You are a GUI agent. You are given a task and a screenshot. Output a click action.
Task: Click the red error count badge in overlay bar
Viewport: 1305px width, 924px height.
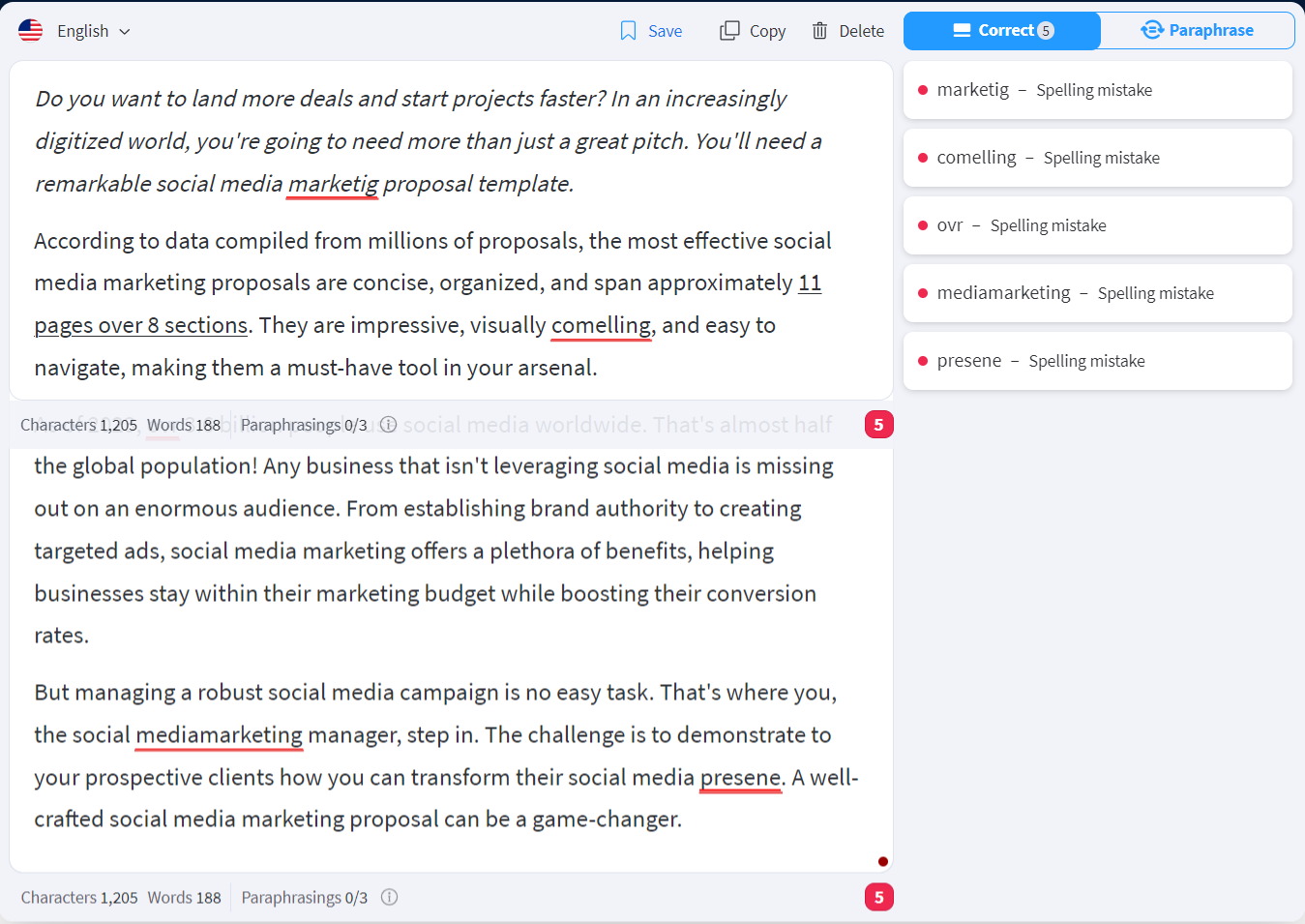[x=878, y=425]
